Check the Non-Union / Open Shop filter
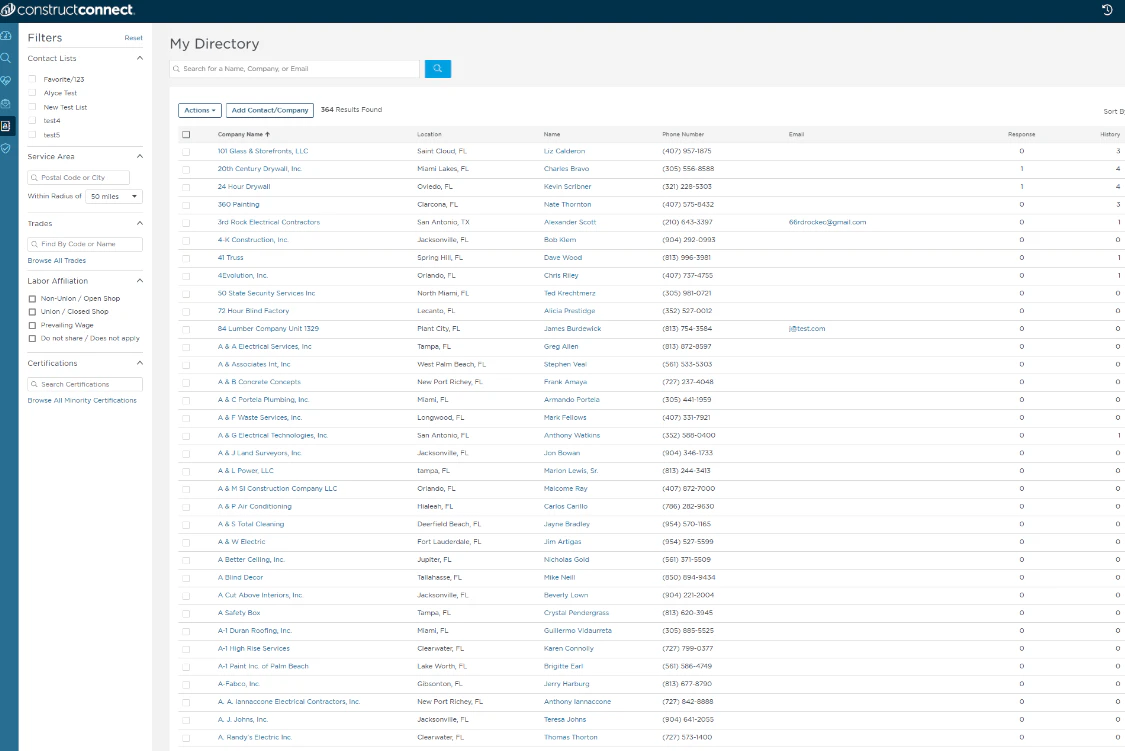The height and width of the screenshot is (751, 1125). 30,298
